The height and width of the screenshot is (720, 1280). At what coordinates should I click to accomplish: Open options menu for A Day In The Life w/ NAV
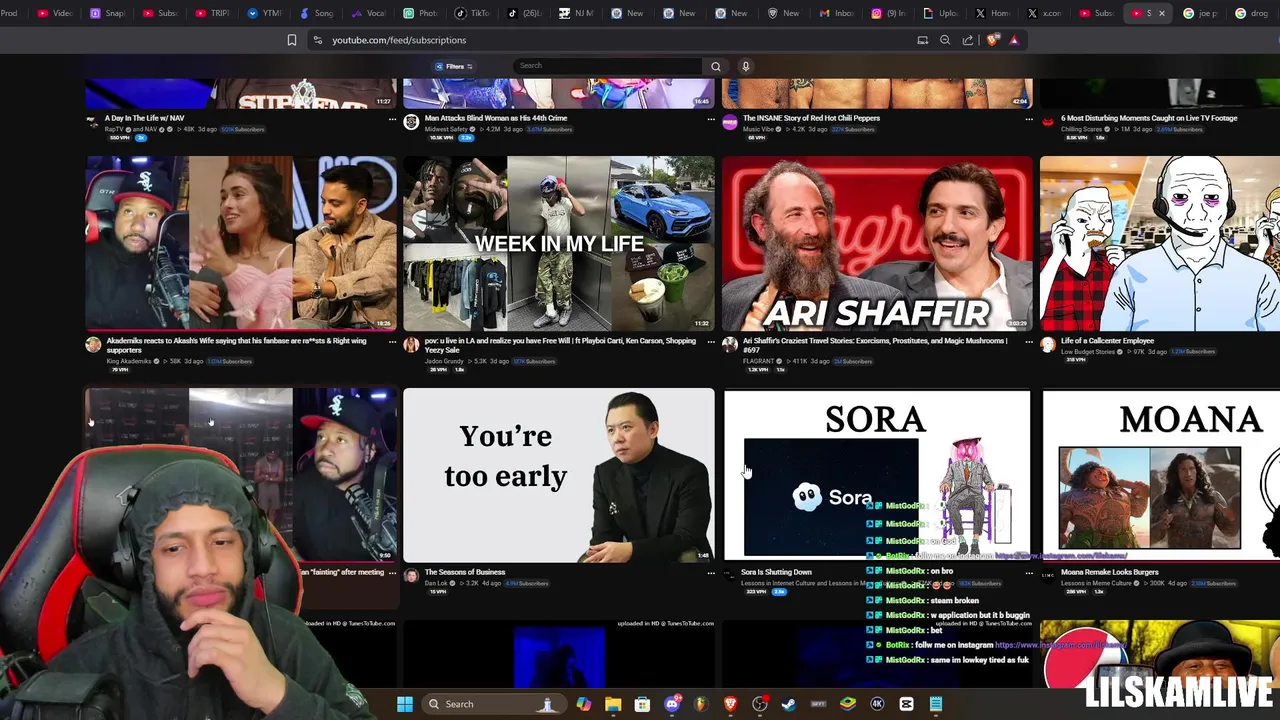[x=392, y=119]
